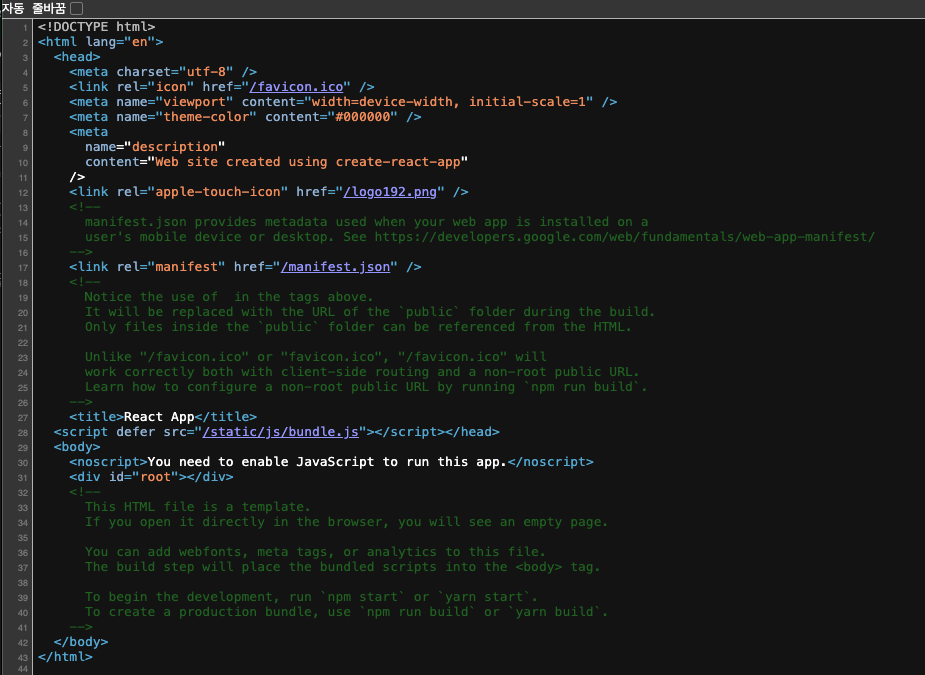Click rel="manifest" attribute text
This screenshot has height=675, width=925.
pyautogui.click(x=170, y=267)
